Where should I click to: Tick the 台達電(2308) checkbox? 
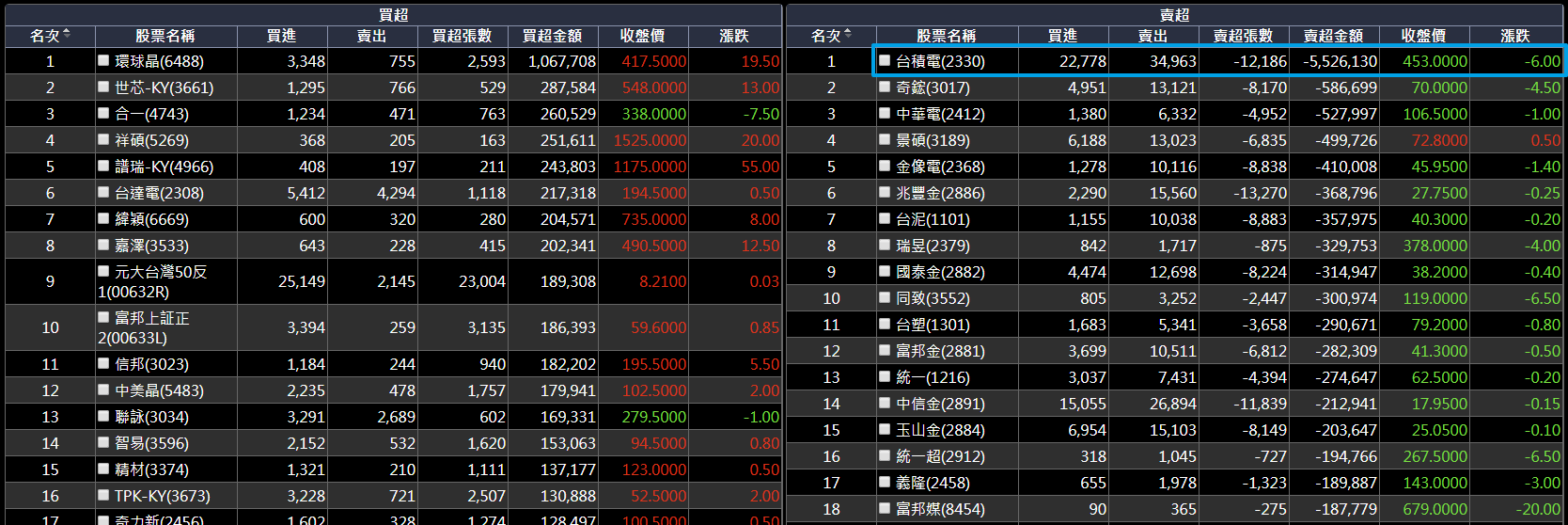103,192
